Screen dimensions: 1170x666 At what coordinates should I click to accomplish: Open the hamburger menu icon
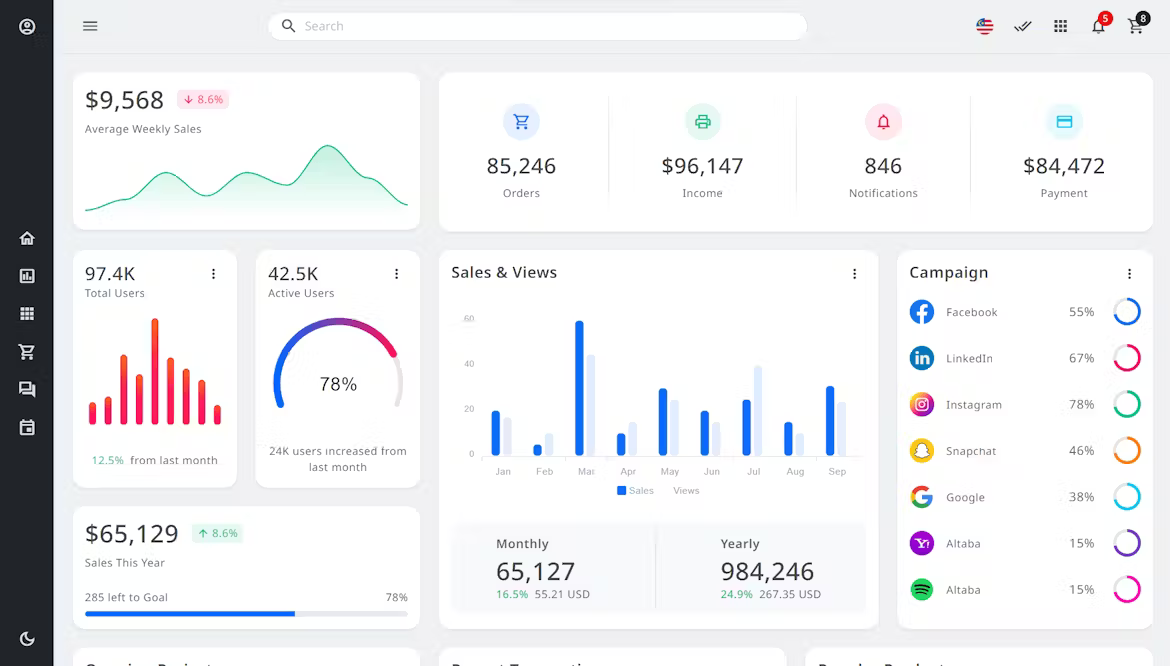click(x=90, y=26)
